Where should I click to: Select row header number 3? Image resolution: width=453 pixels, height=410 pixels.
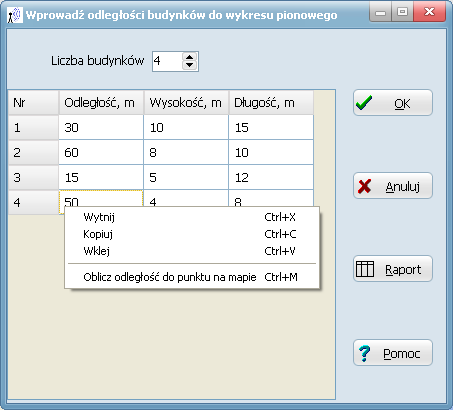pyautogui.click(x=33, y=177)
